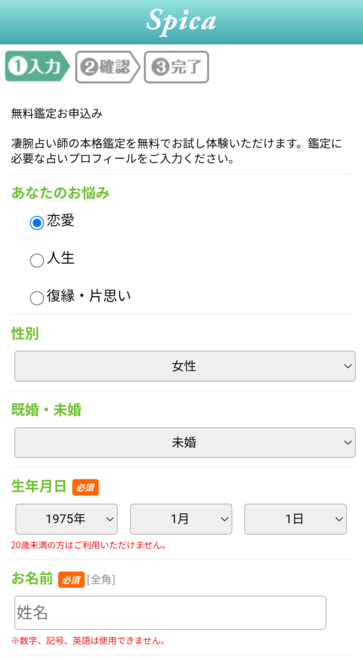Click the 人生 option label text

pos(61,258)
